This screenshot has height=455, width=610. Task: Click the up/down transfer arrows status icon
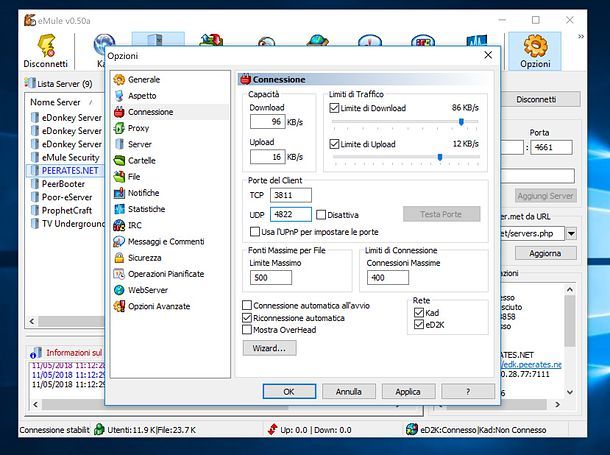point(272,429)
